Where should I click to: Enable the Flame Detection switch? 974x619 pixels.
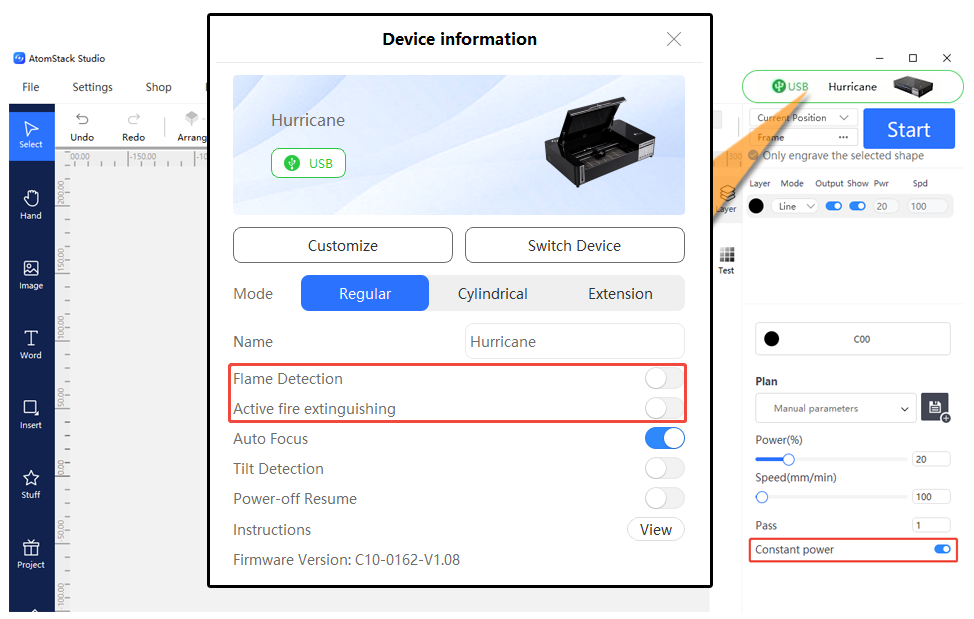[x=665, y=378]
